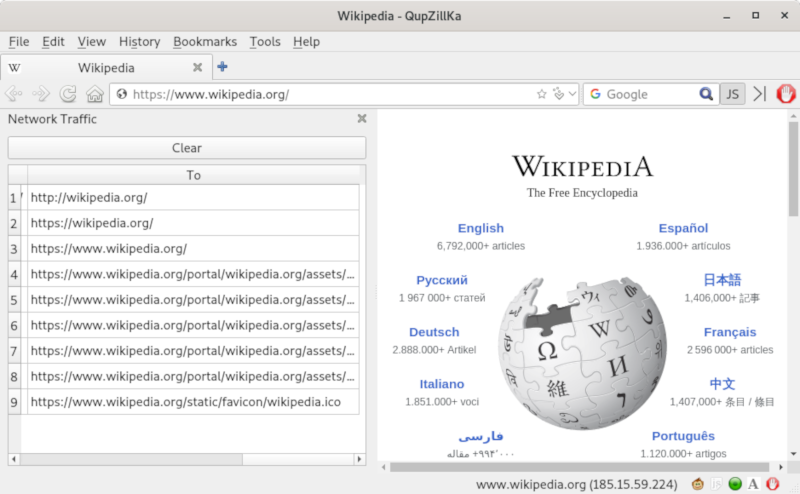
Task: Select traffic row number 8
Action: click(193, 376)
